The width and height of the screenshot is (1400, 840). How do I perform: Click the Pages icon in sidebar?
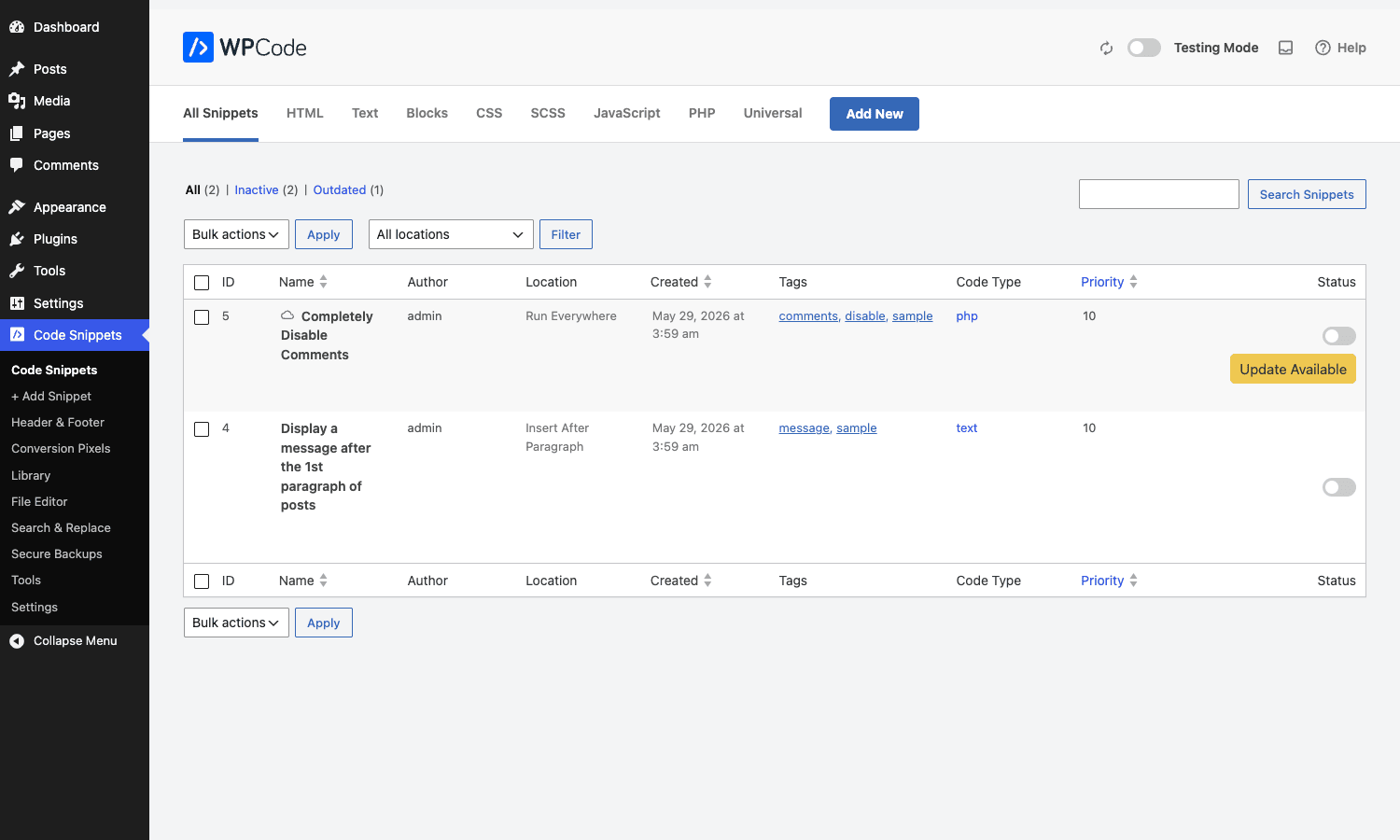17,133
